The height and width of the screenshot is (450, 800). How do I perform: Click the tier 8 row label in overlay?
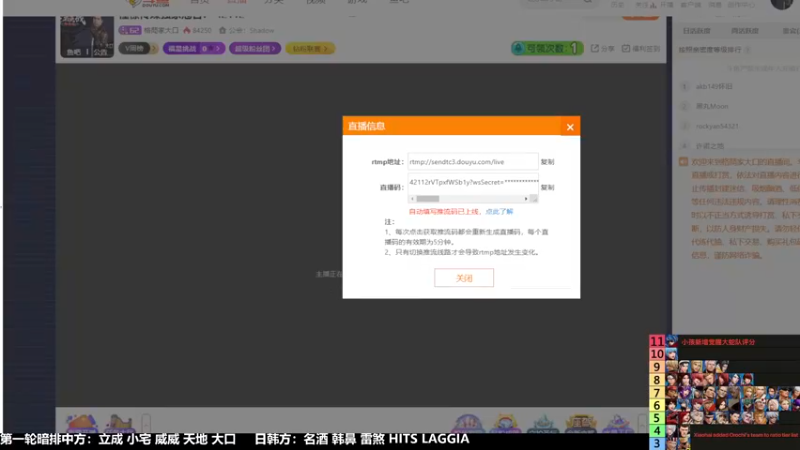click(657, 380)
